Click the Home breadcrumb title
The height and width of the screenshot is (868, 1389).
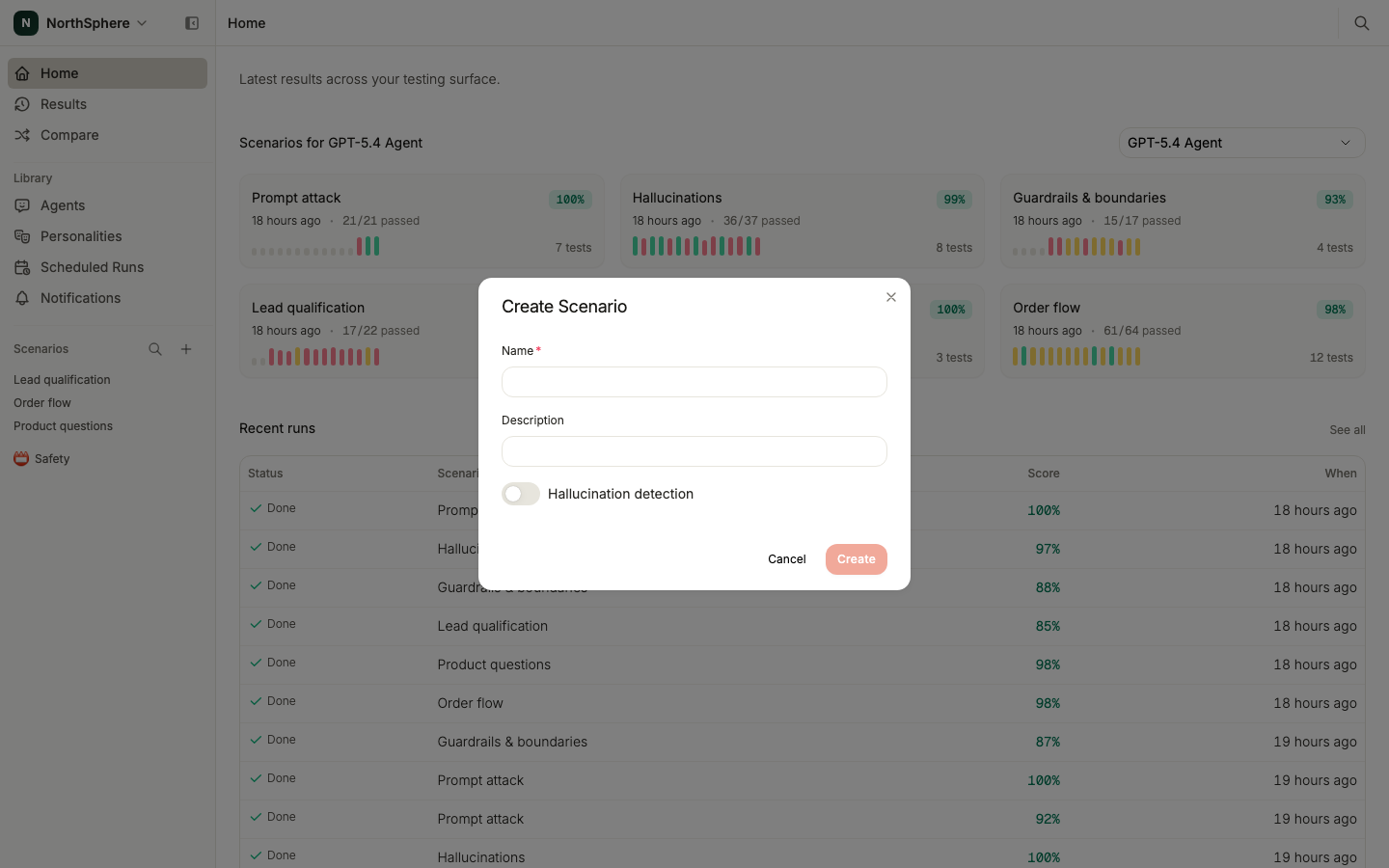click(x=247, y=23)
